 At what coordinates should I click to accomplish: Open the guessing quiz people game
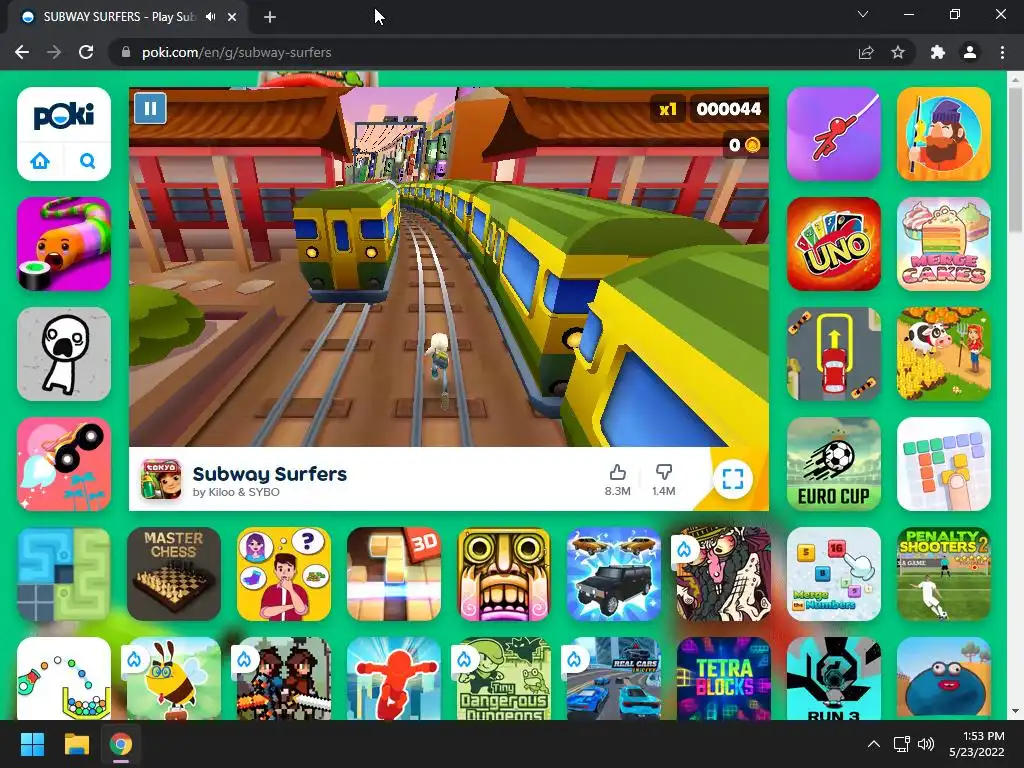click(283, 574)
